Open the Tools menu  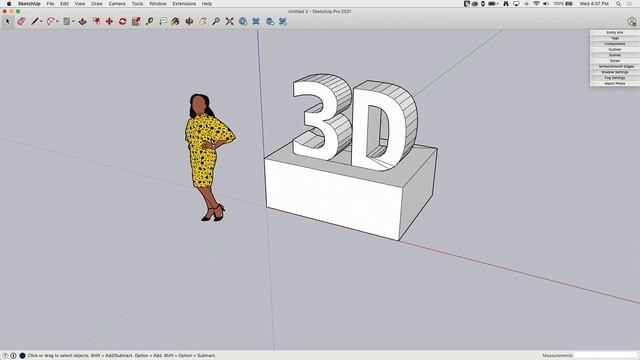[x=138, y=4]
